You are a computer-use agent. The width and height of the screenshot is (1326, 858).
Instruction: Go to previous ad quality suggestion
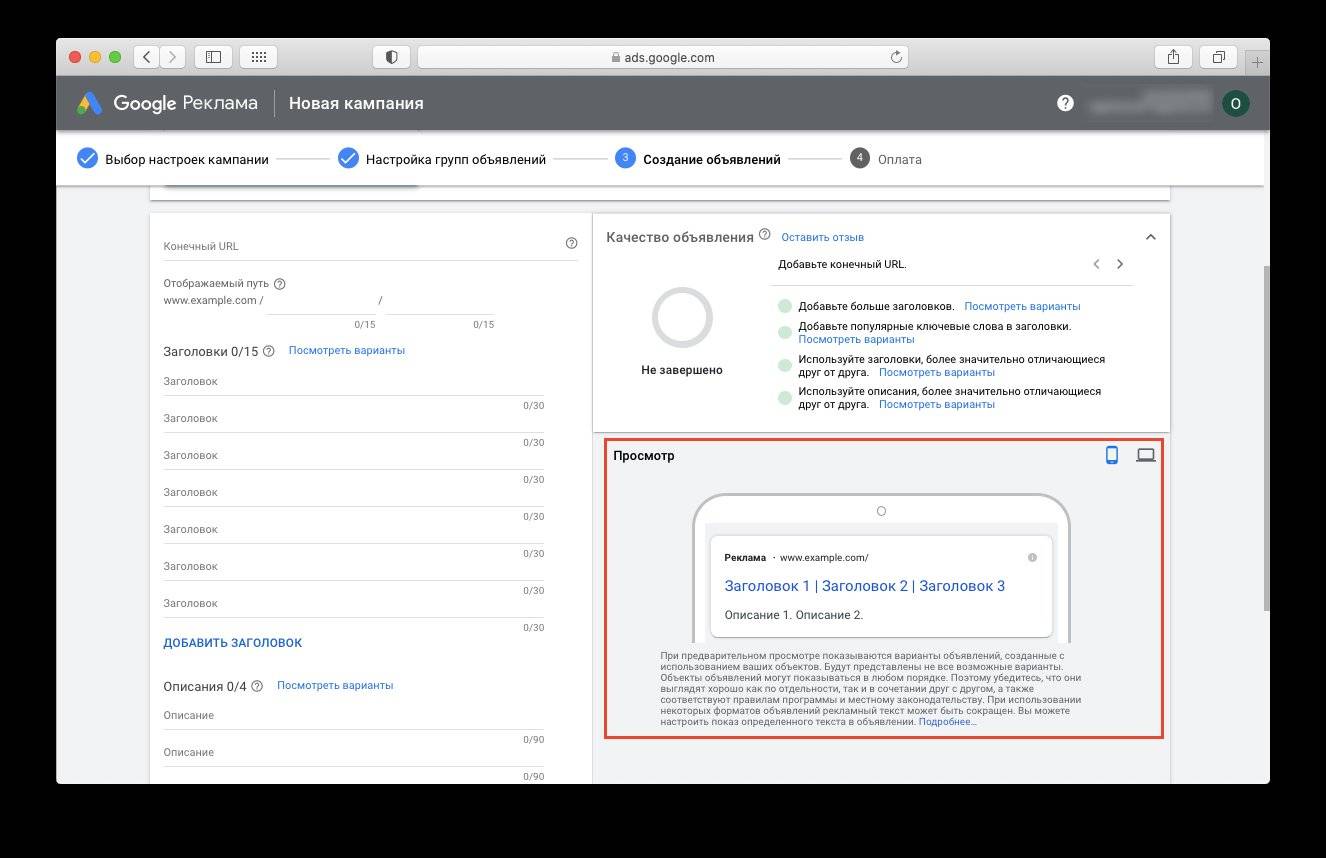point(1096,265)
